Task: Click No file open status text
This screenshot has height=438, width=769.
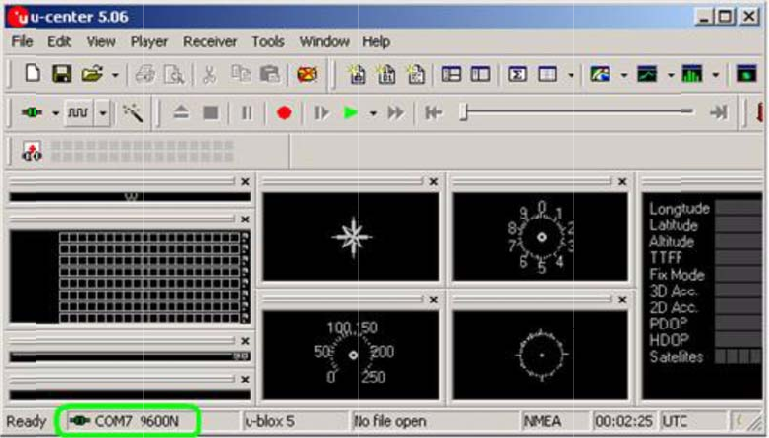Action: click(x=390, y=421)
